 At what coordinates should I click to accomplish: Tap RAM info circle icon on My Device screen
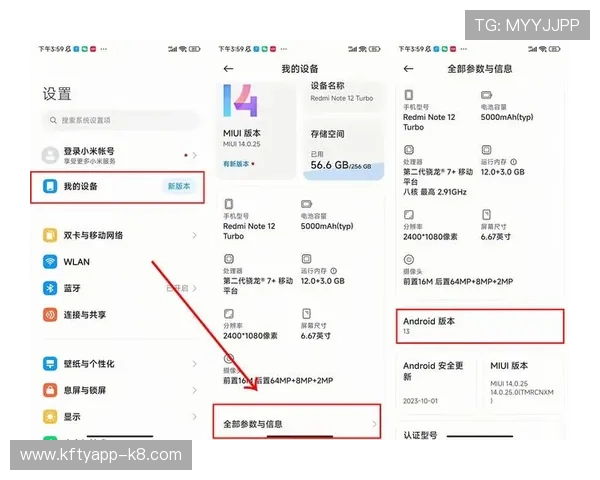click(334, 271)
